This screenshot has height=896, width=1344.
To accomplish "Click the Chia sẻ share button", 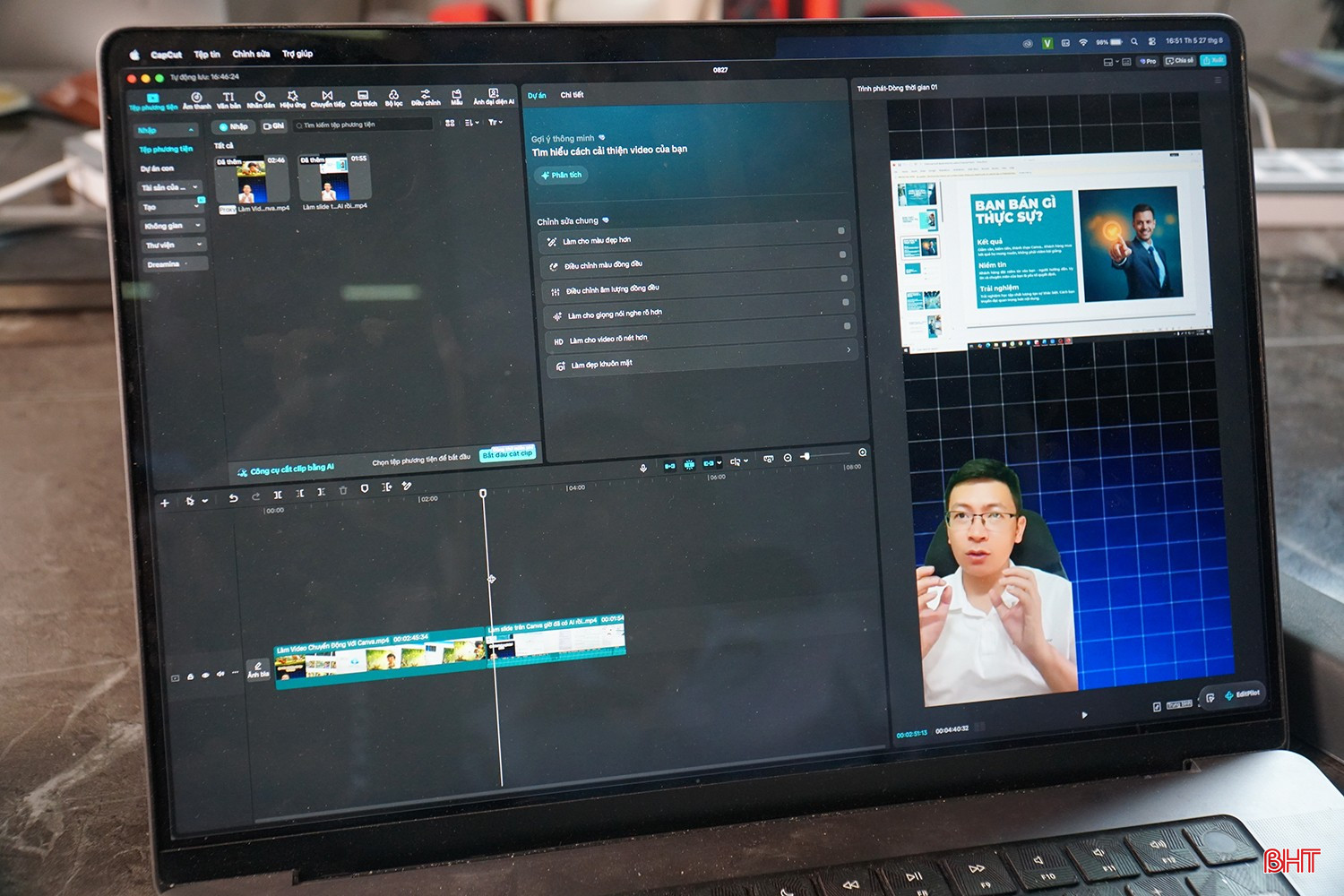I will 1180,61.
